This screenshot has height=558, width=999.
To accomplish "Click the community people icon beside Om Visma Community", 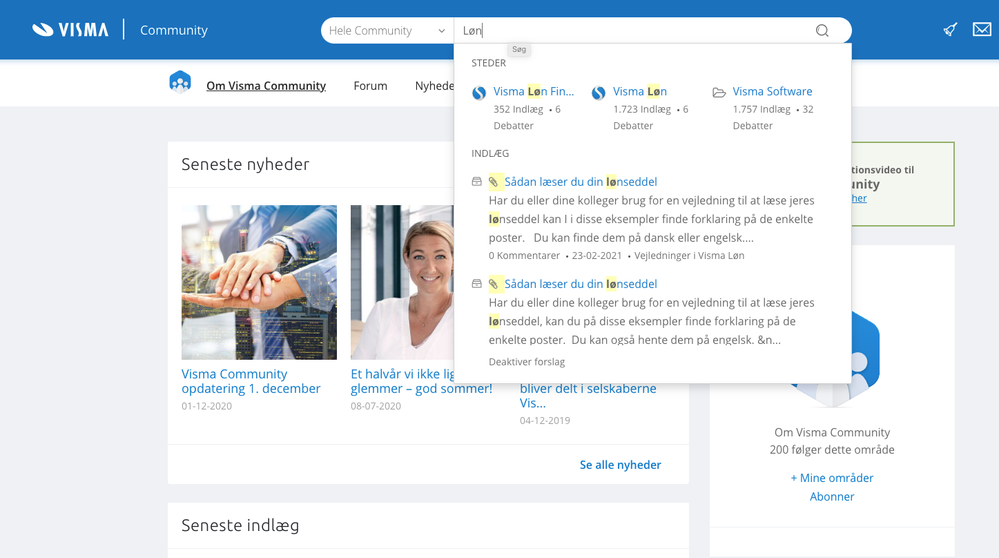I will click(180, 83).
